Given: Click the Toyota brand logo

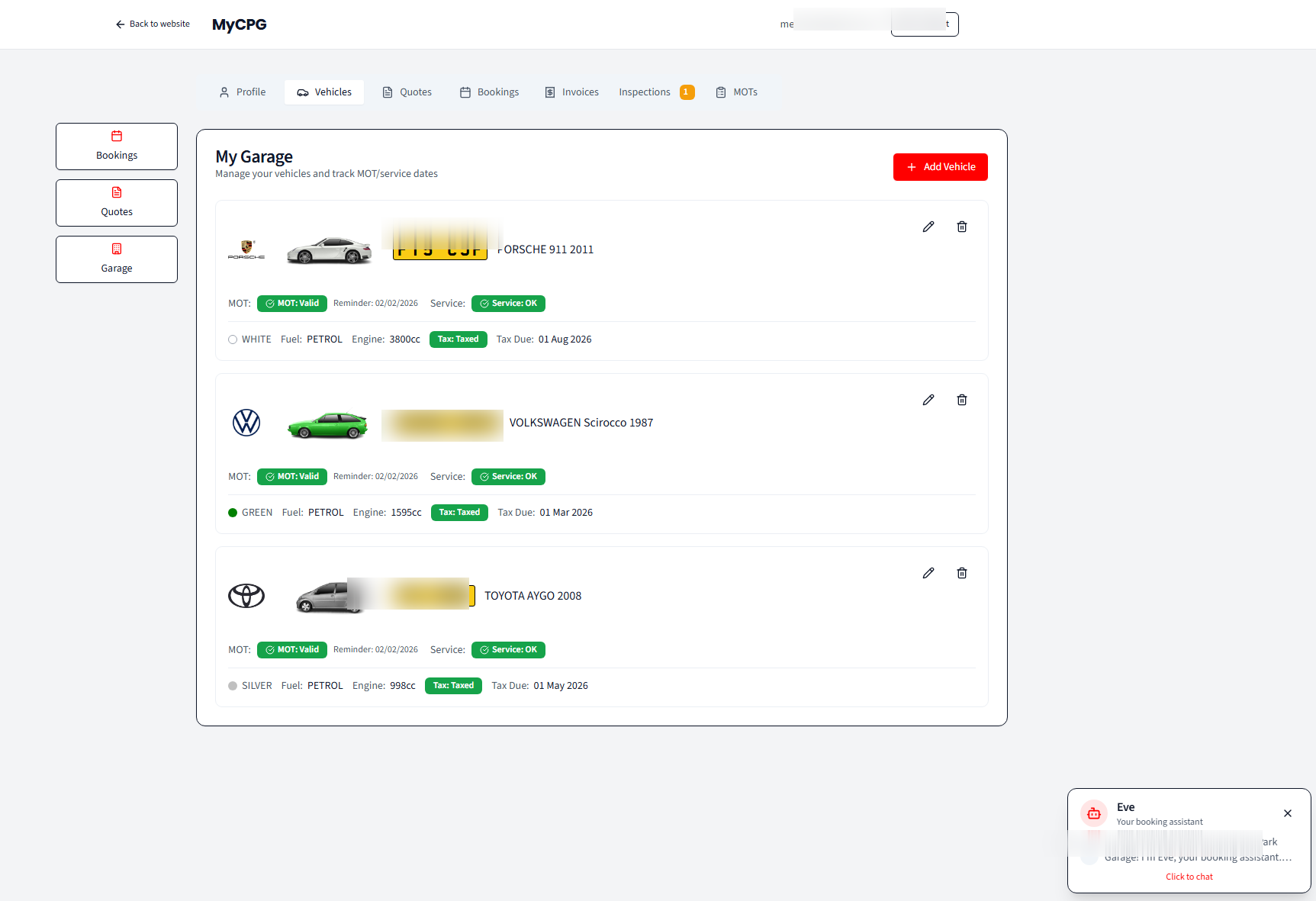Looking at the screenshot, I should 246,596.
